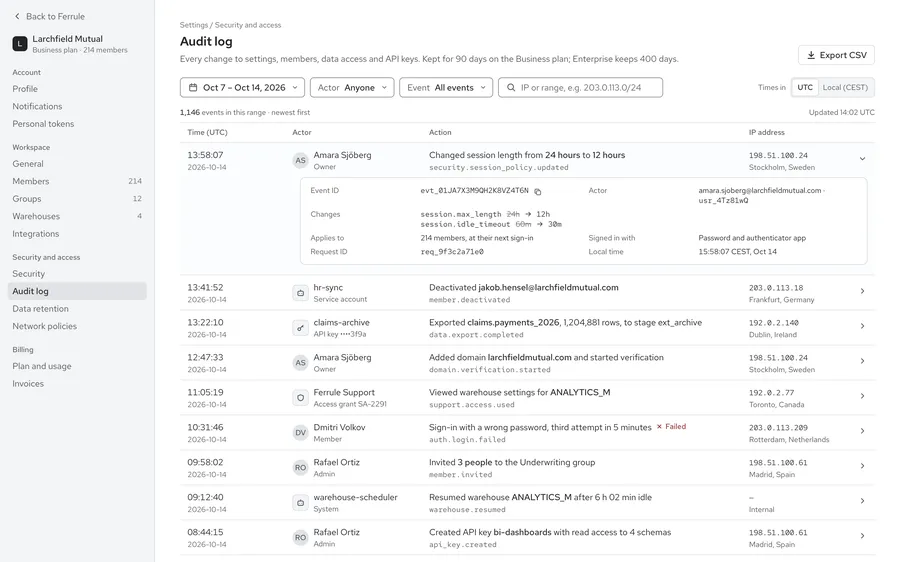Image resolution: width=900 pixels, height=562 pixels.
Task: Open Profile in the sidebar
Action: click(77, 89)
